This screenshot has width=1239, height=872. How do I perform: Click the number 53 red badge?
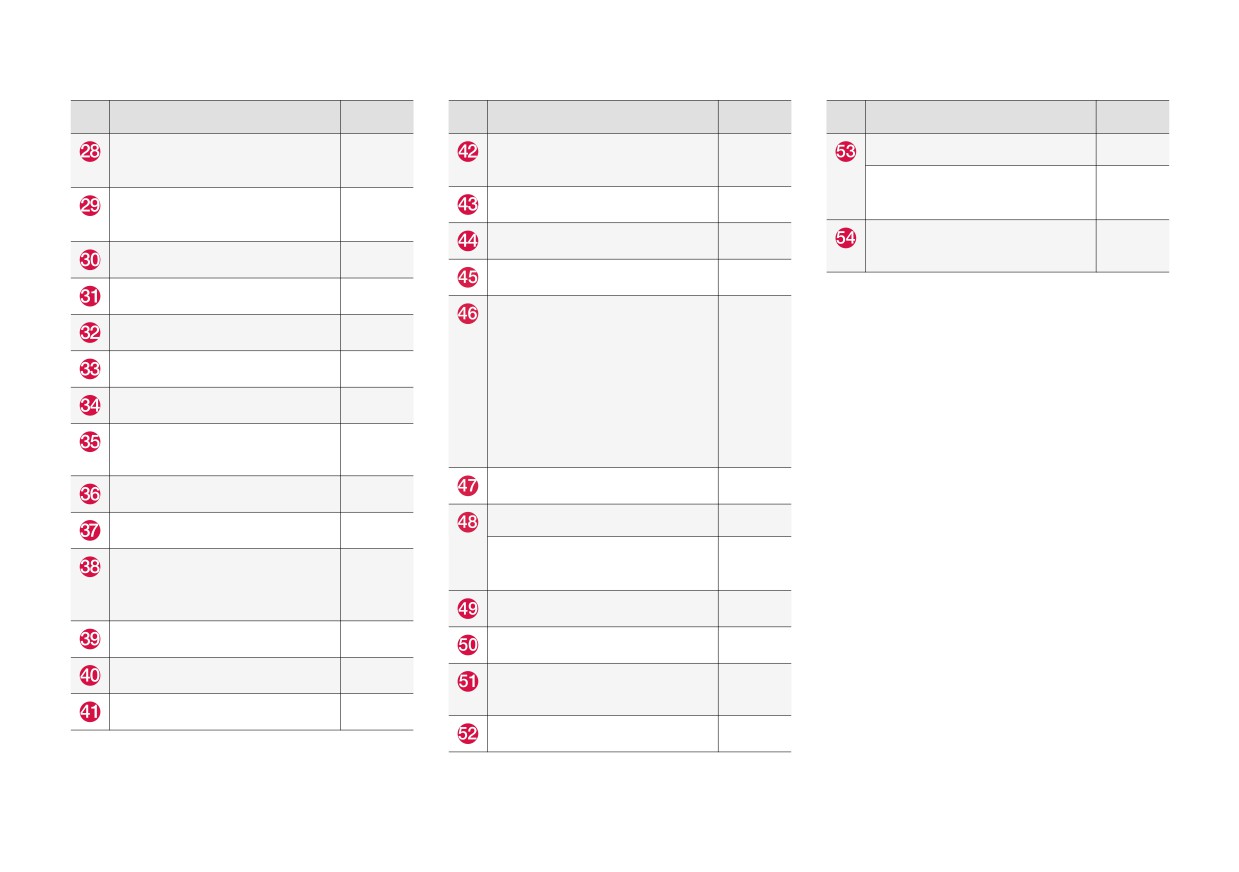[x=846, y=152]
